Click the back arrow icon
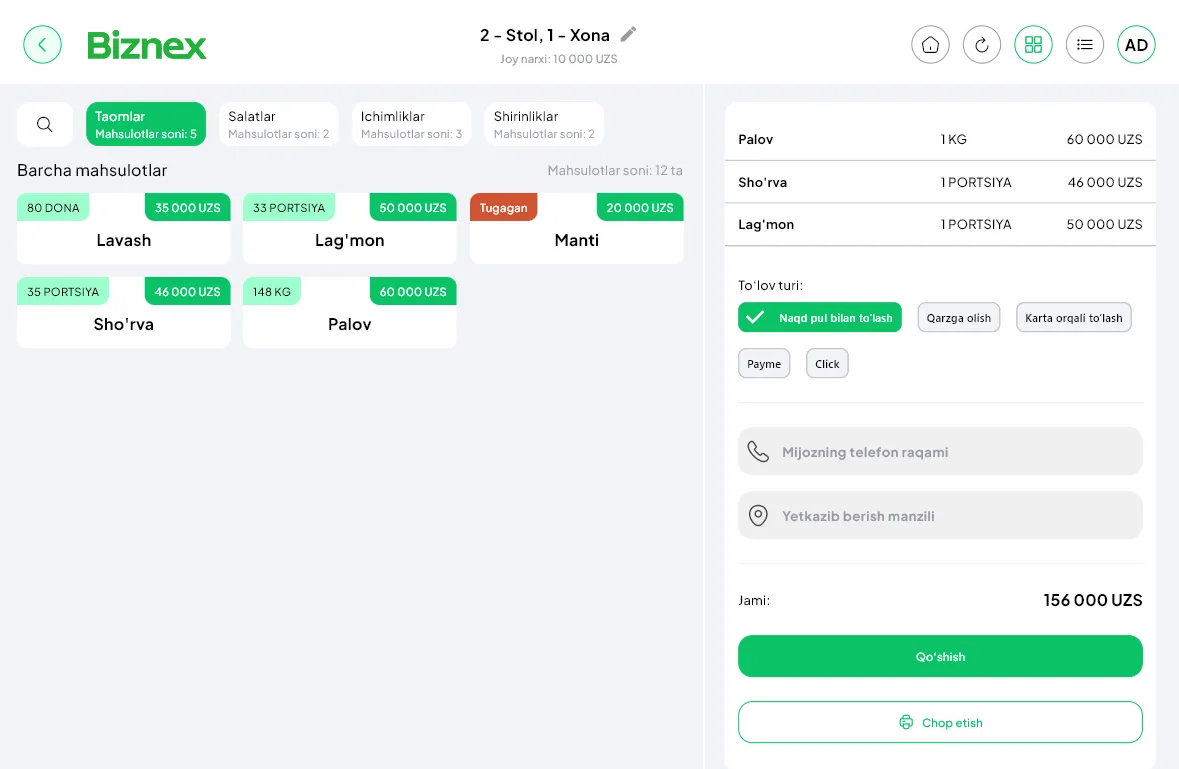The height and width of the screenshot is (769, 1179). coord(42,45)
